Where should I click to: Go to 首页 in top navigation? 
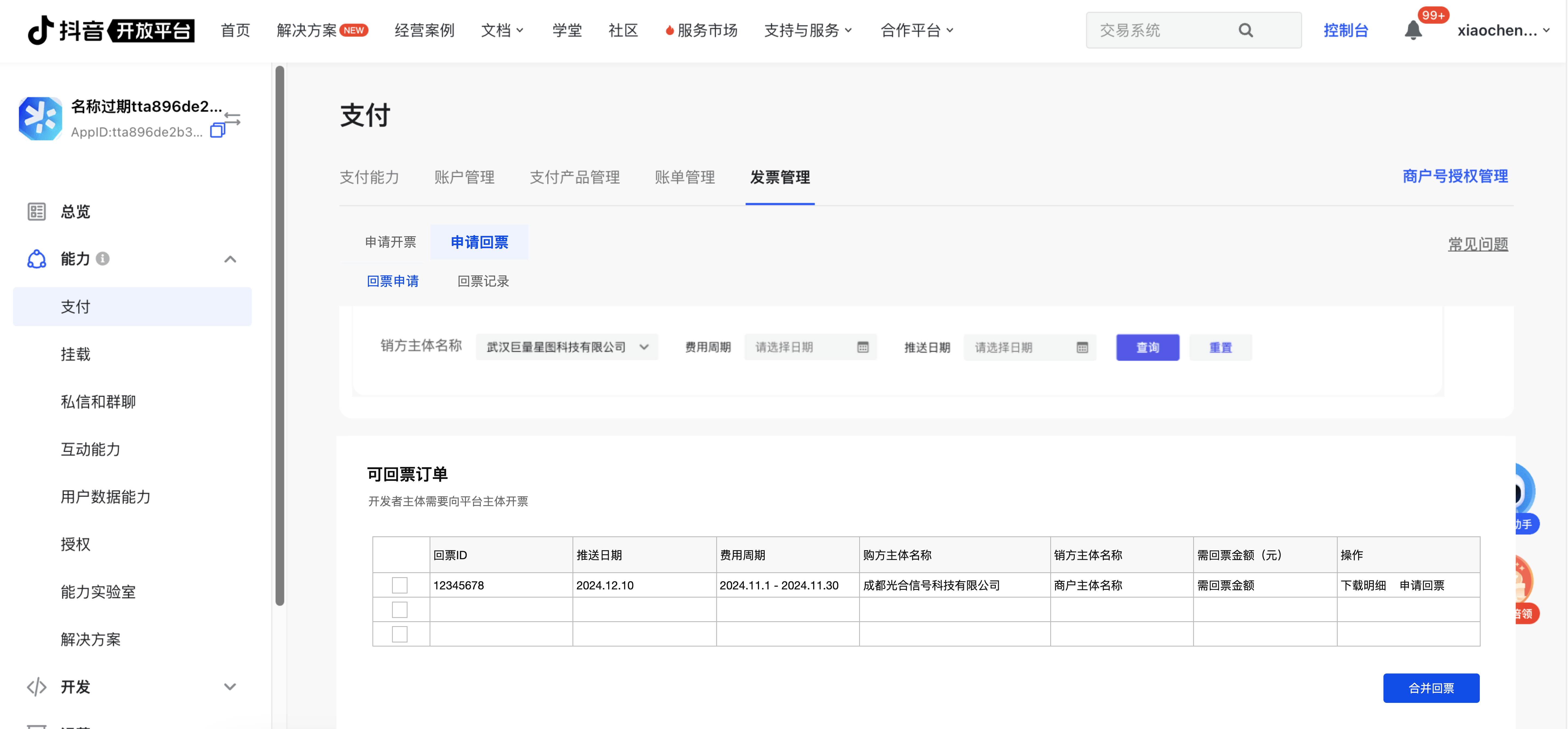pyautogui.click(x=235, y=30)
